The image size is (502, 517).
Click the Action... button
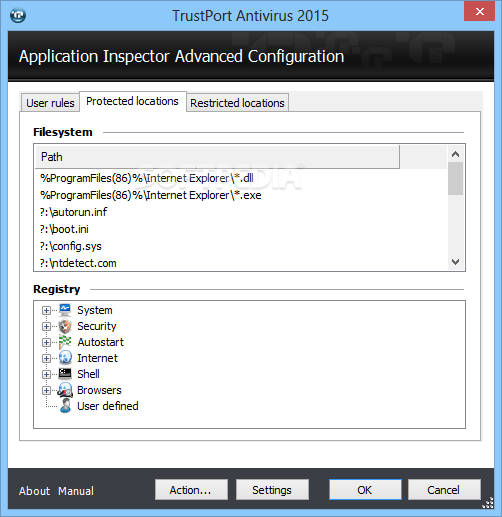coord(191,490)
